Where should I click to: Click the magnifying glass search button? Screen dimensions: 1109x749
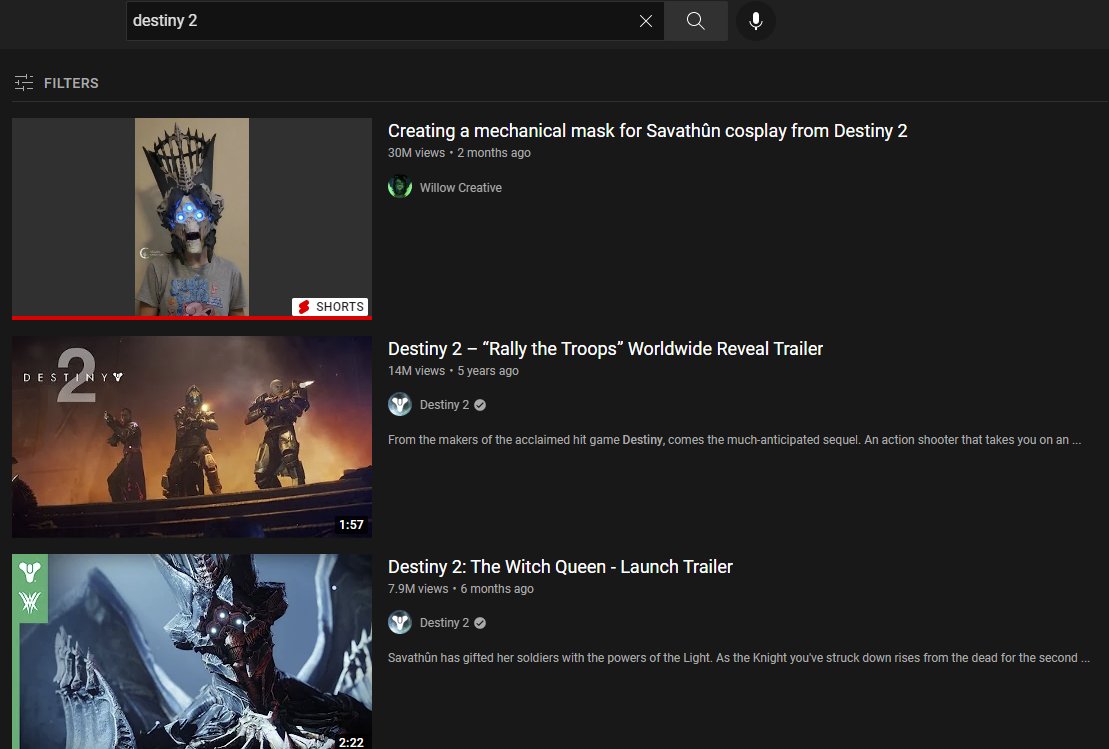tap(696, 21)
